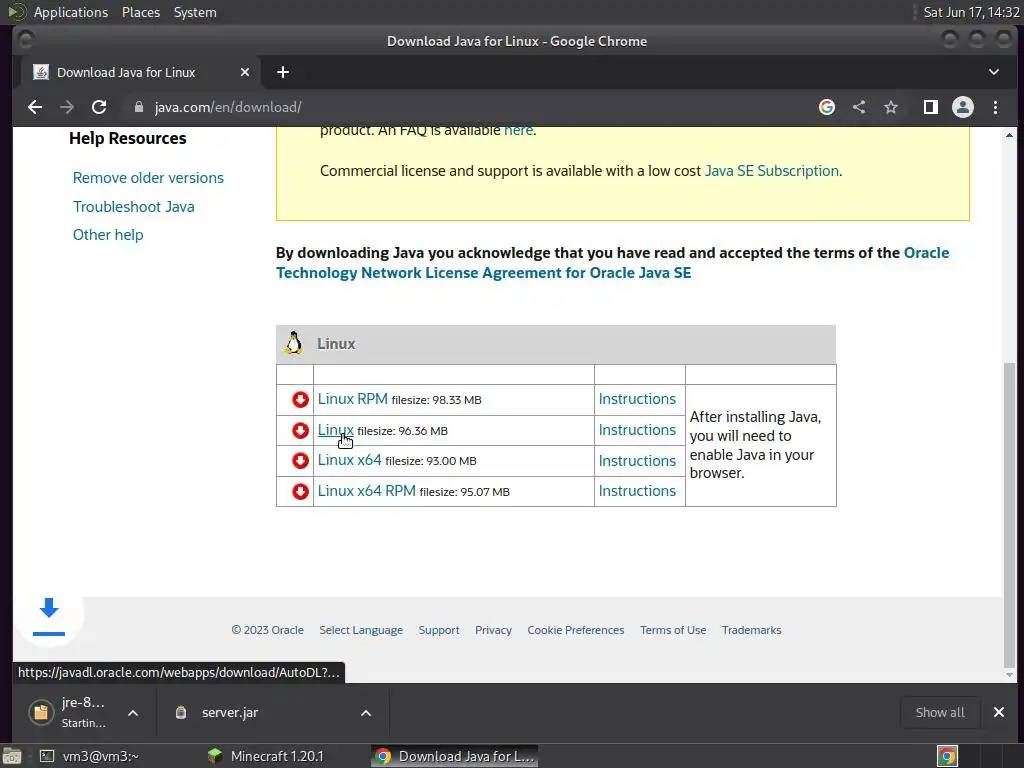Open Instructions for Linux x64 RPM

point(637,490)
